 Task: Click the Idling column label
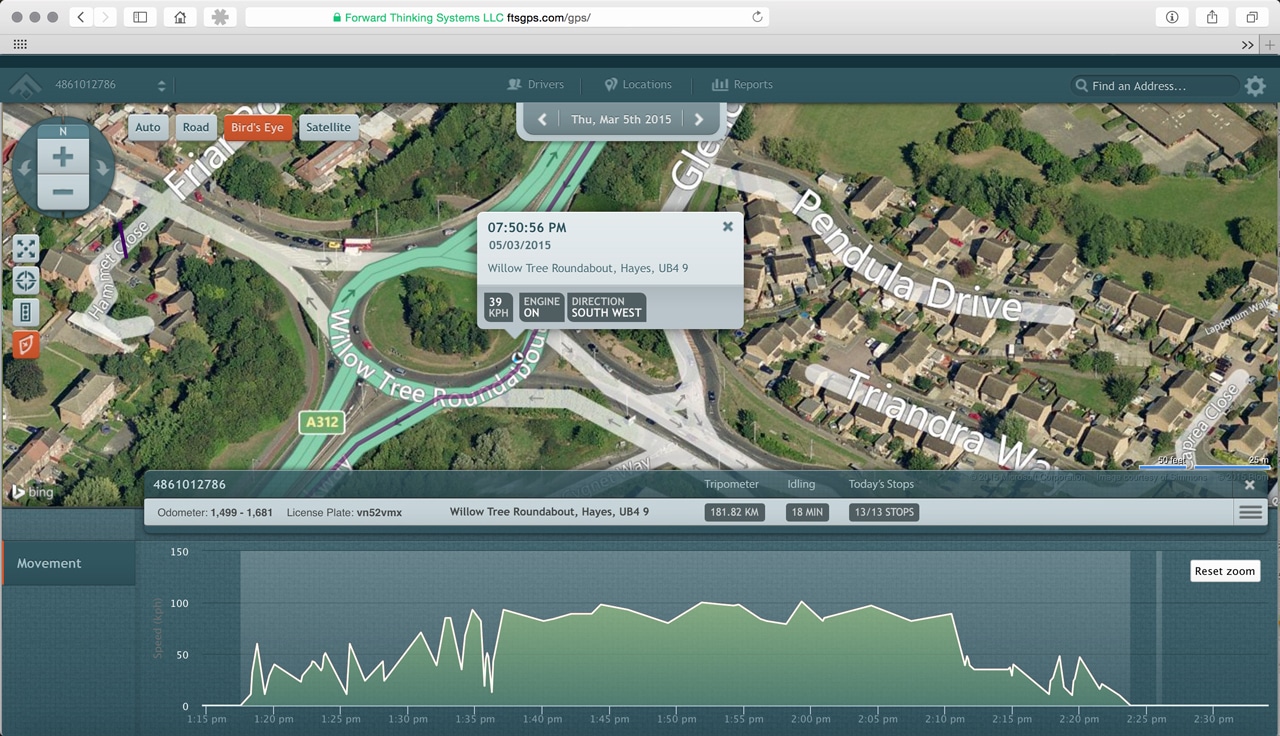point(801,484)
